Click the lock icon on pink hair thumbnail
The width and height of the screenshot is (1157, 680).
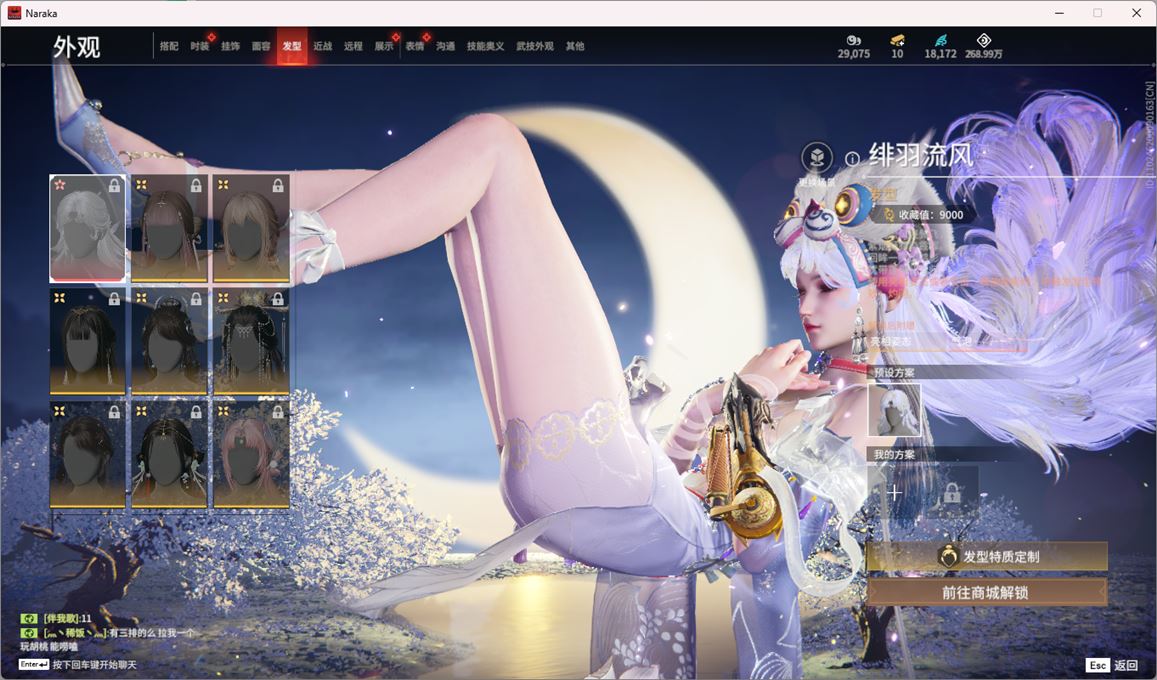[277, 412]
